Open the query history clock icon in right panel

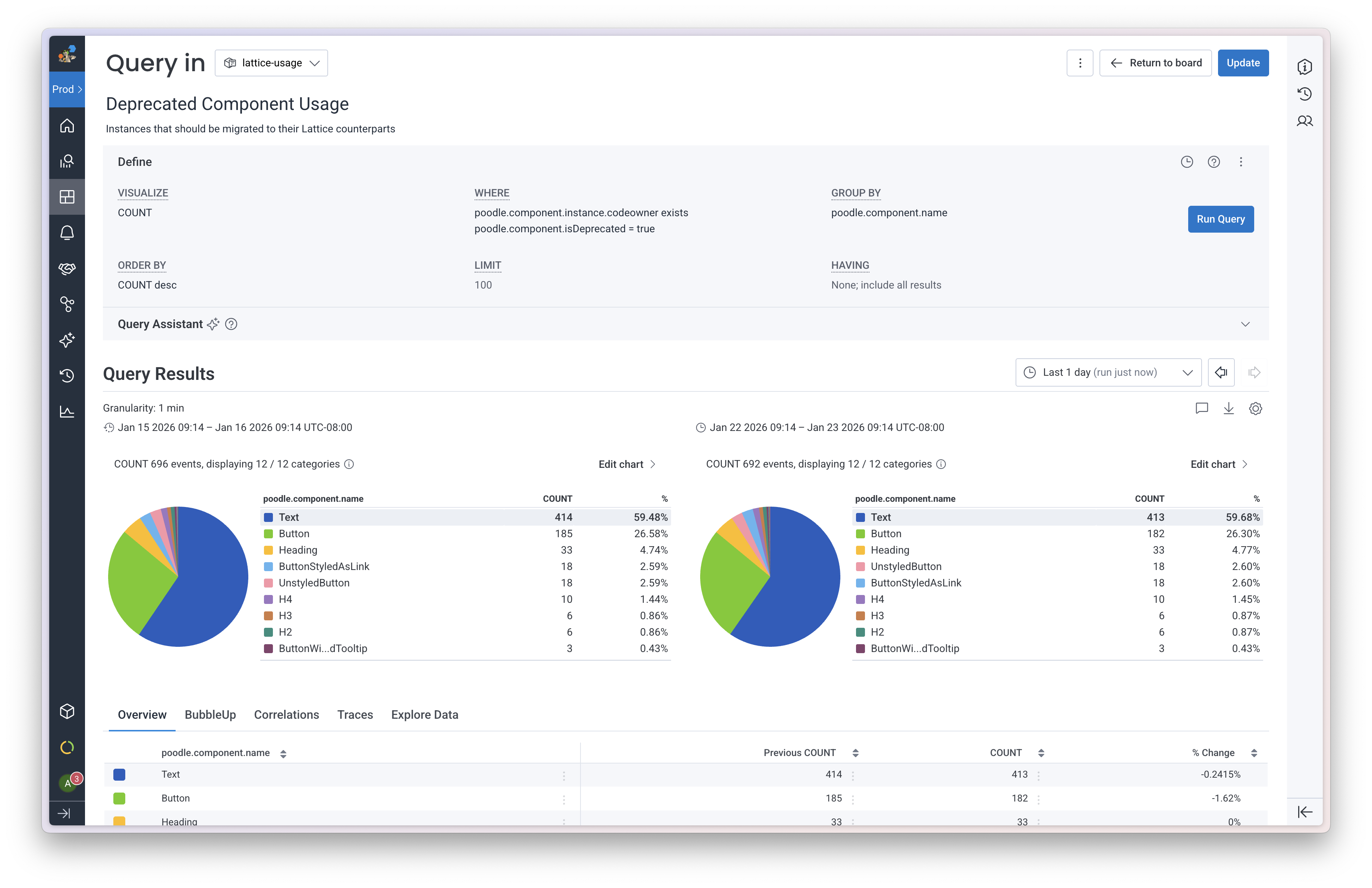click(1305, 94)
